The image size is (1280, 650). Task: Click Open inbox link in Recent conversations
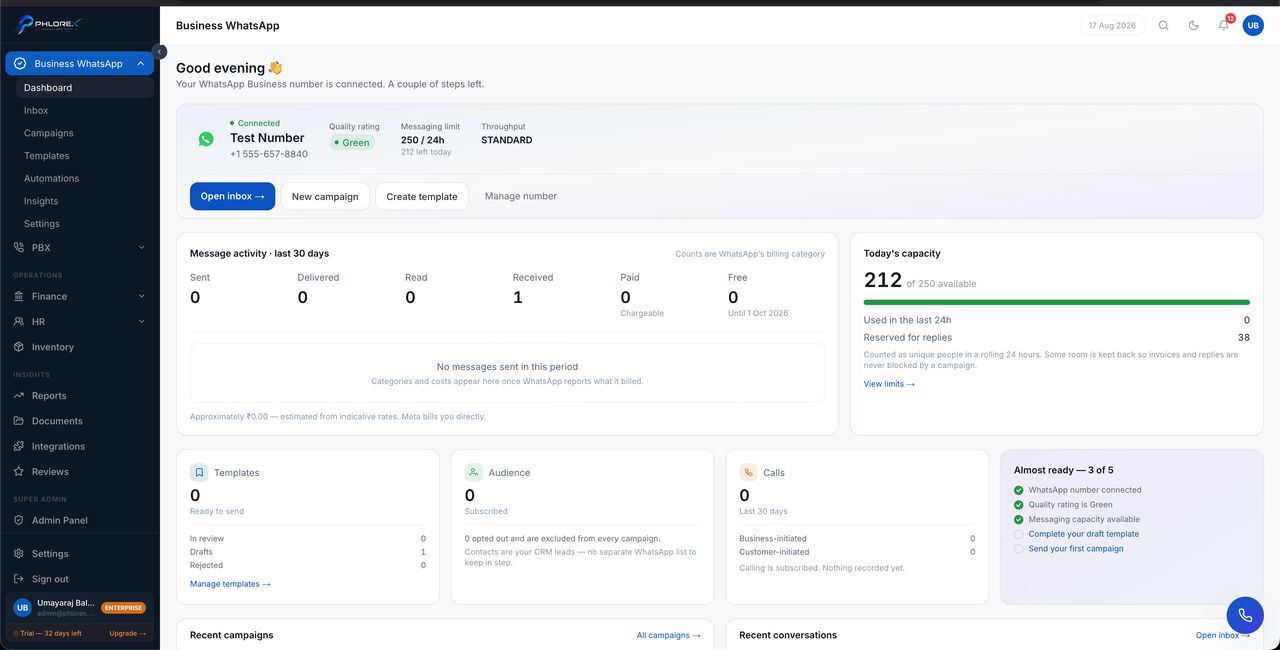(x=1221, y=635)
